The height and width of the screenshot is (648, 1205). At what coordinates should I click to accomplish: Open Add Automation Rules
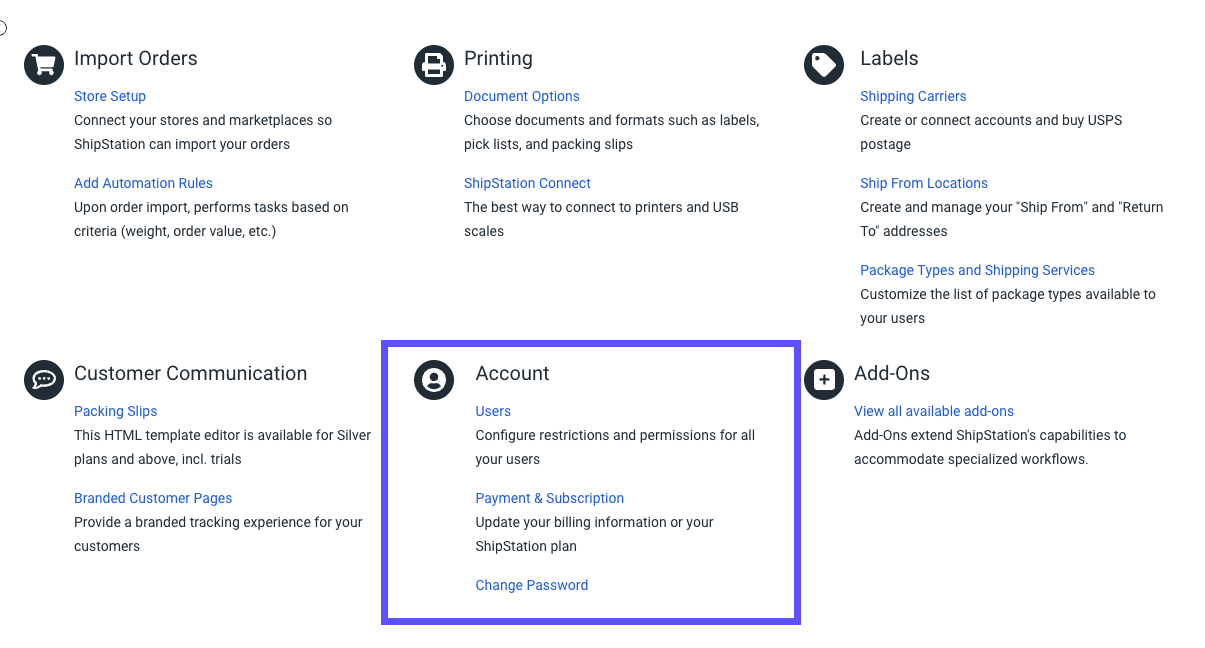pyautogui.click(x=143, y=183)
